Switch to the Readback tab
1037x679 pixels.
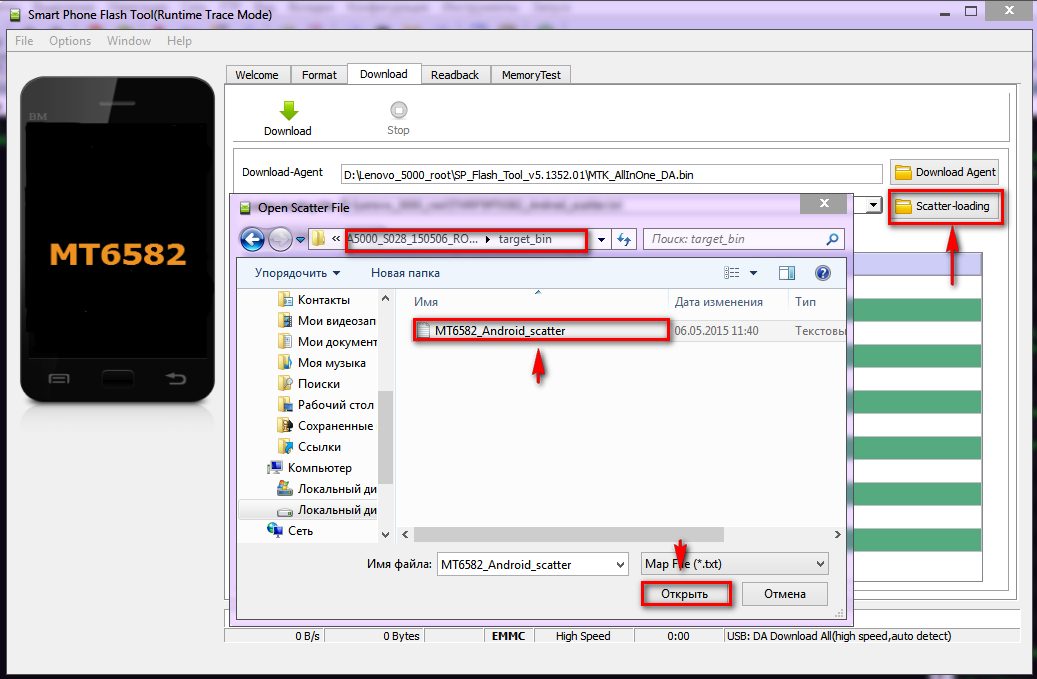click(x=455, y=75)
